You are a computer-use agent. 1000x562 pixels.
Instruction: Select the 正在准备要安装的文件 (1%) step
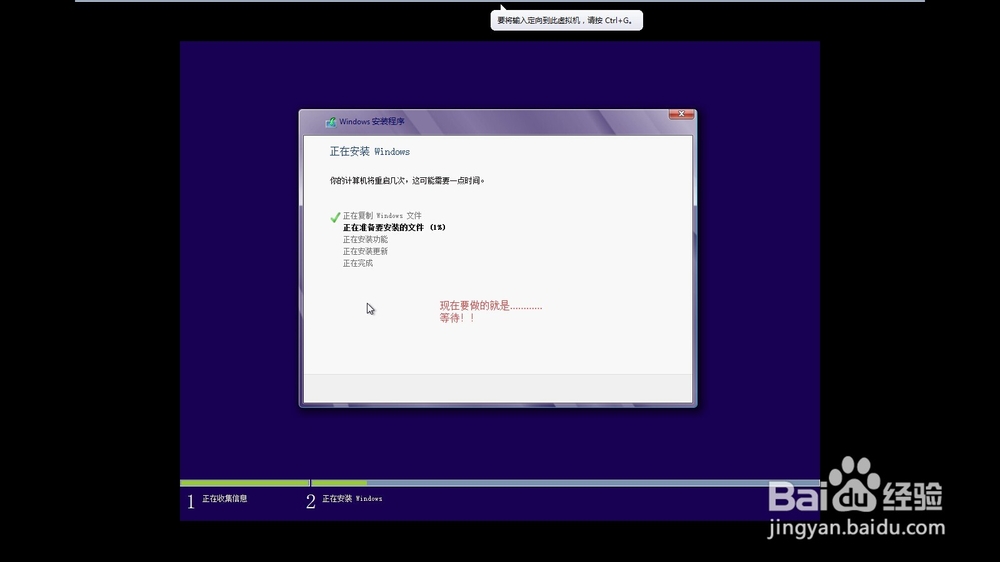[394, 227]
